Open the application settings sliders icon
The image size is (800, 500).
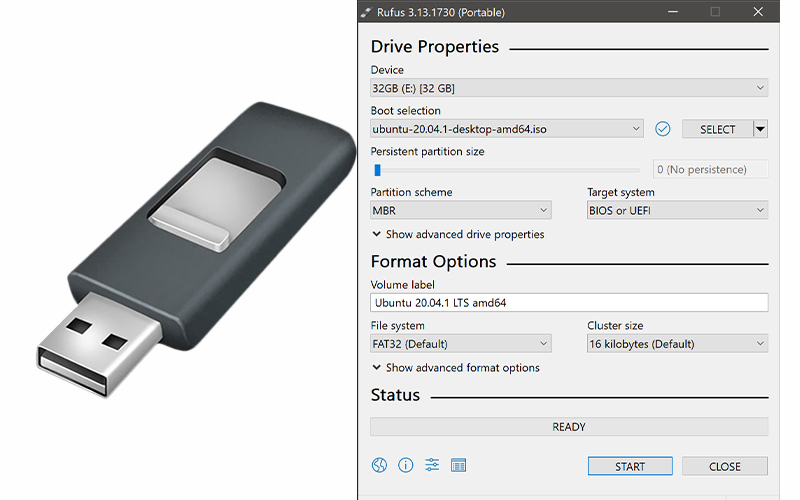[432, 465]
